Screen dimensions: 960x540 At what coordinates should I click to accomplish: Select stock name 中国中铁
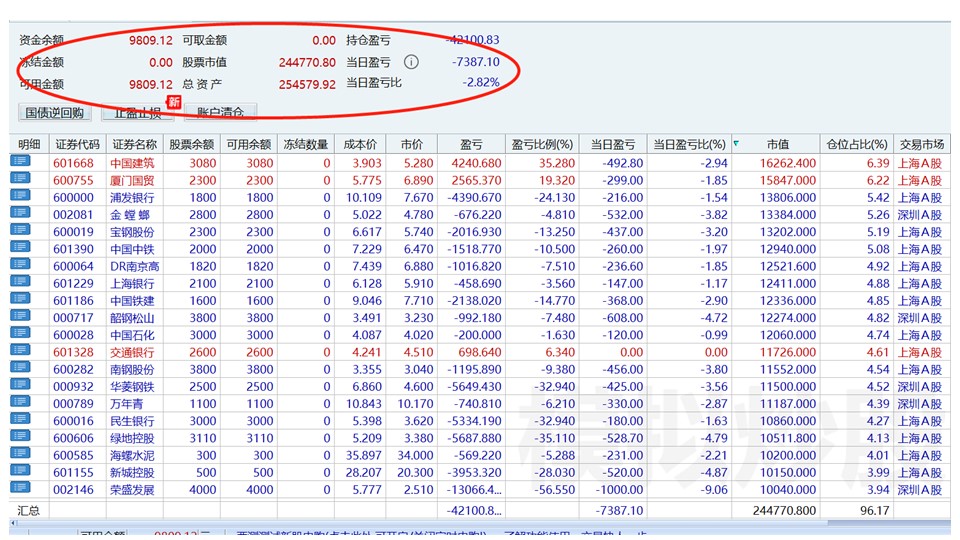132,249
